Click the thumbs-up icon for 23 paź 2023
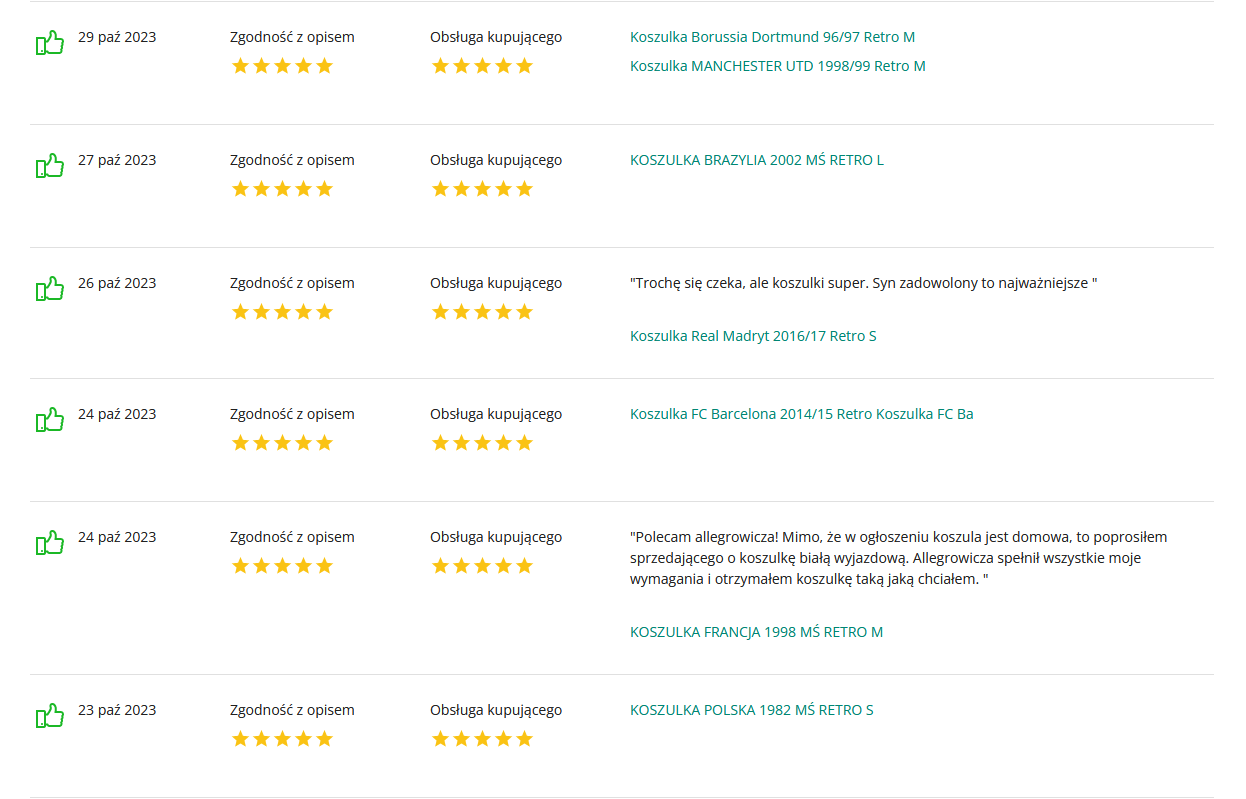 click(50, 716)
